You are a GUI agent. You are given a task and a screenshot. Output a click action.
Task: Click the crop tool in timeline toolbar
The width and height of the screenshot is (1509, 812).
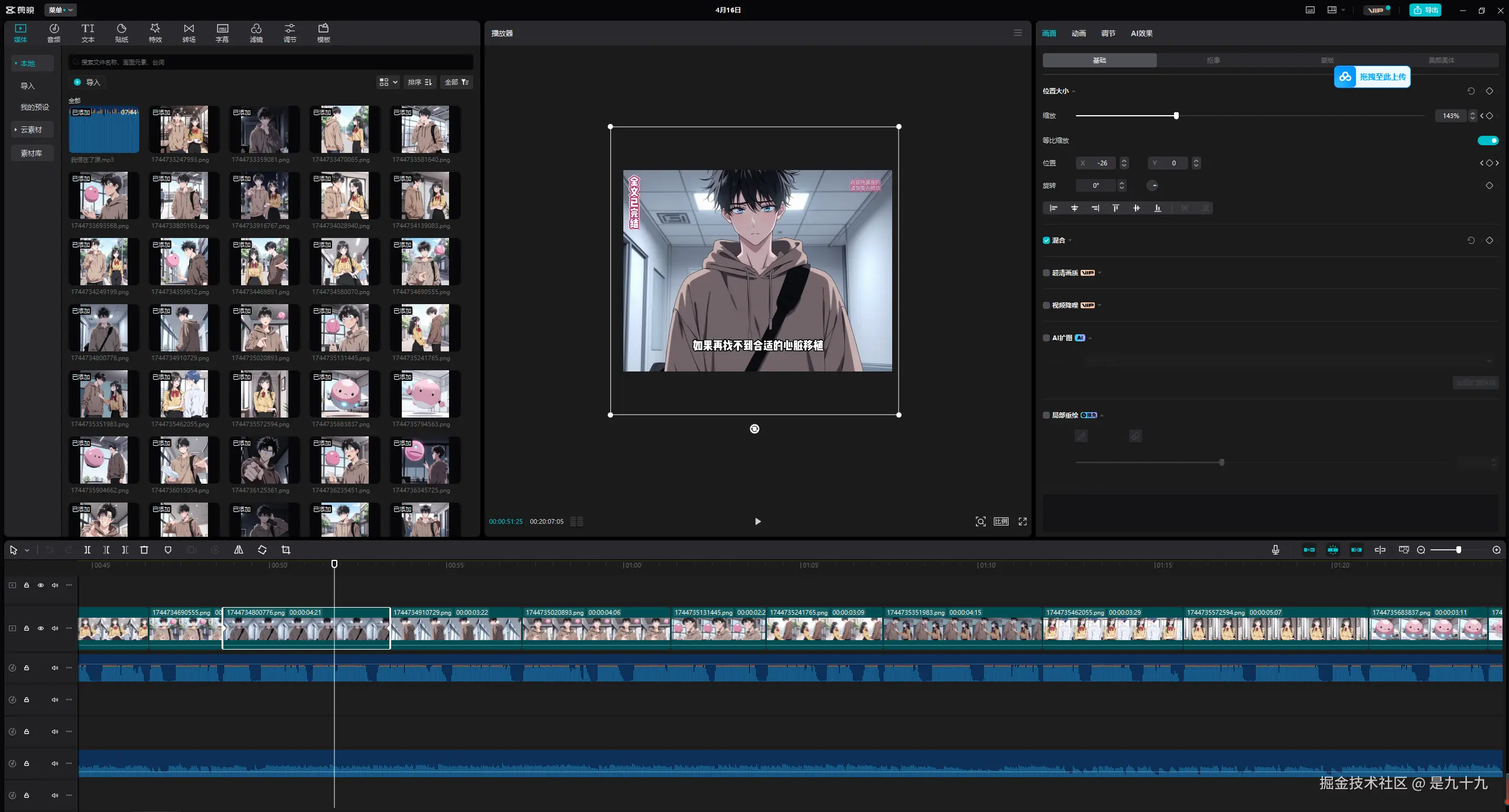286,550
